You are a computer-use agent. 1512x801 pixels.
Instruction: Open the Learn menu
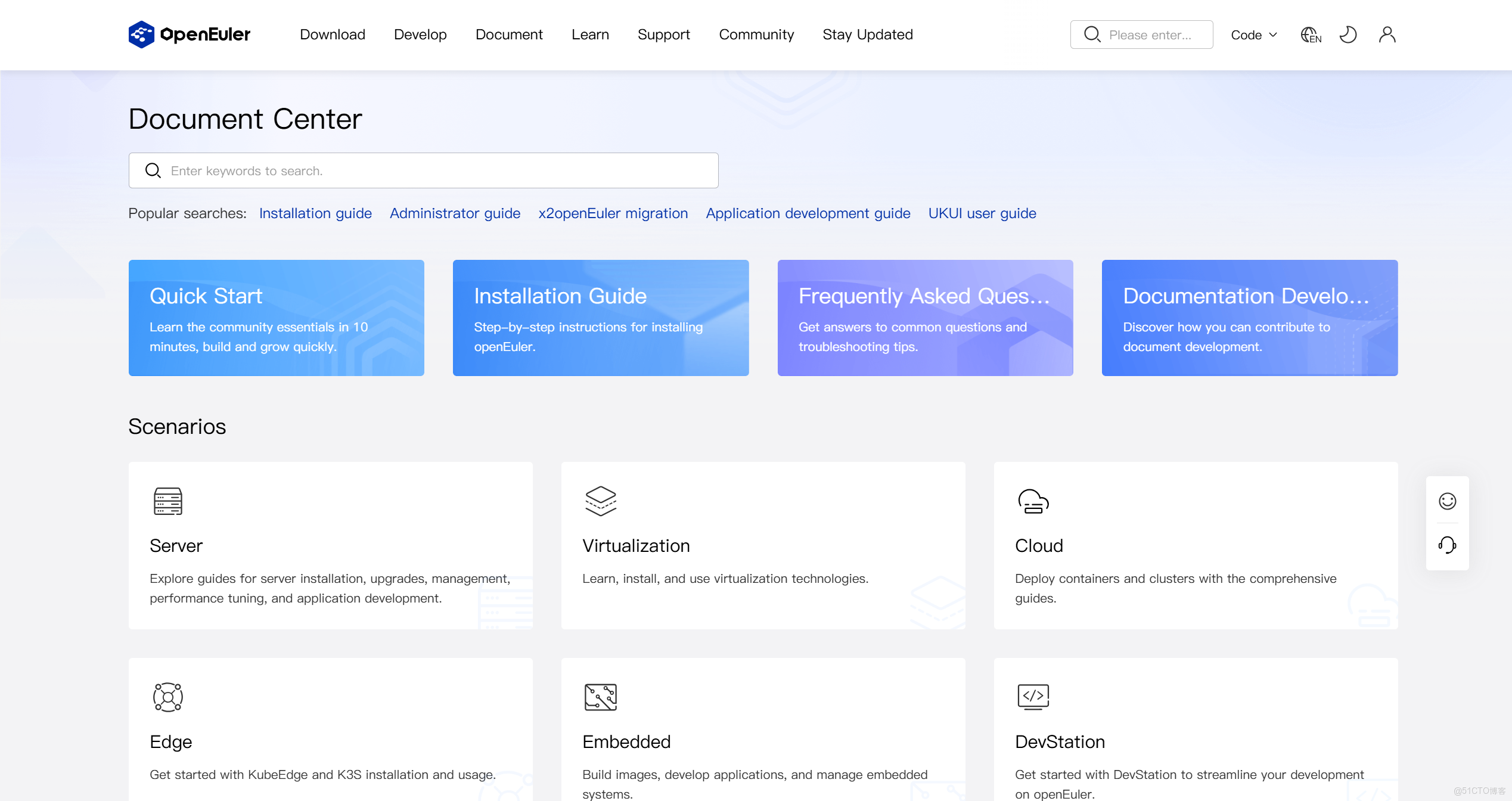[589, 35]
